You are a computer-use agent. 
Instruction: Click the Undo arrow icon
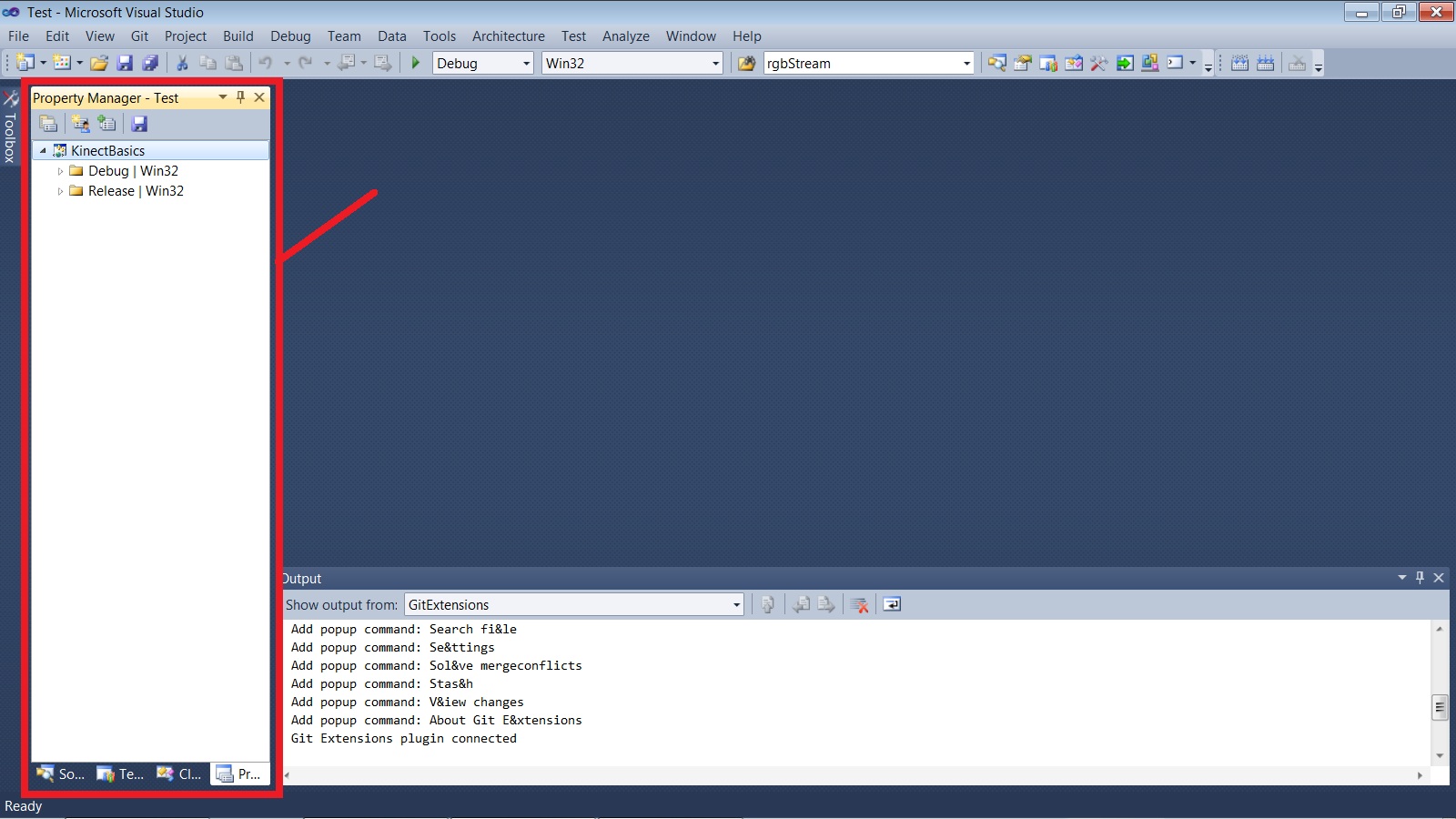266,63
